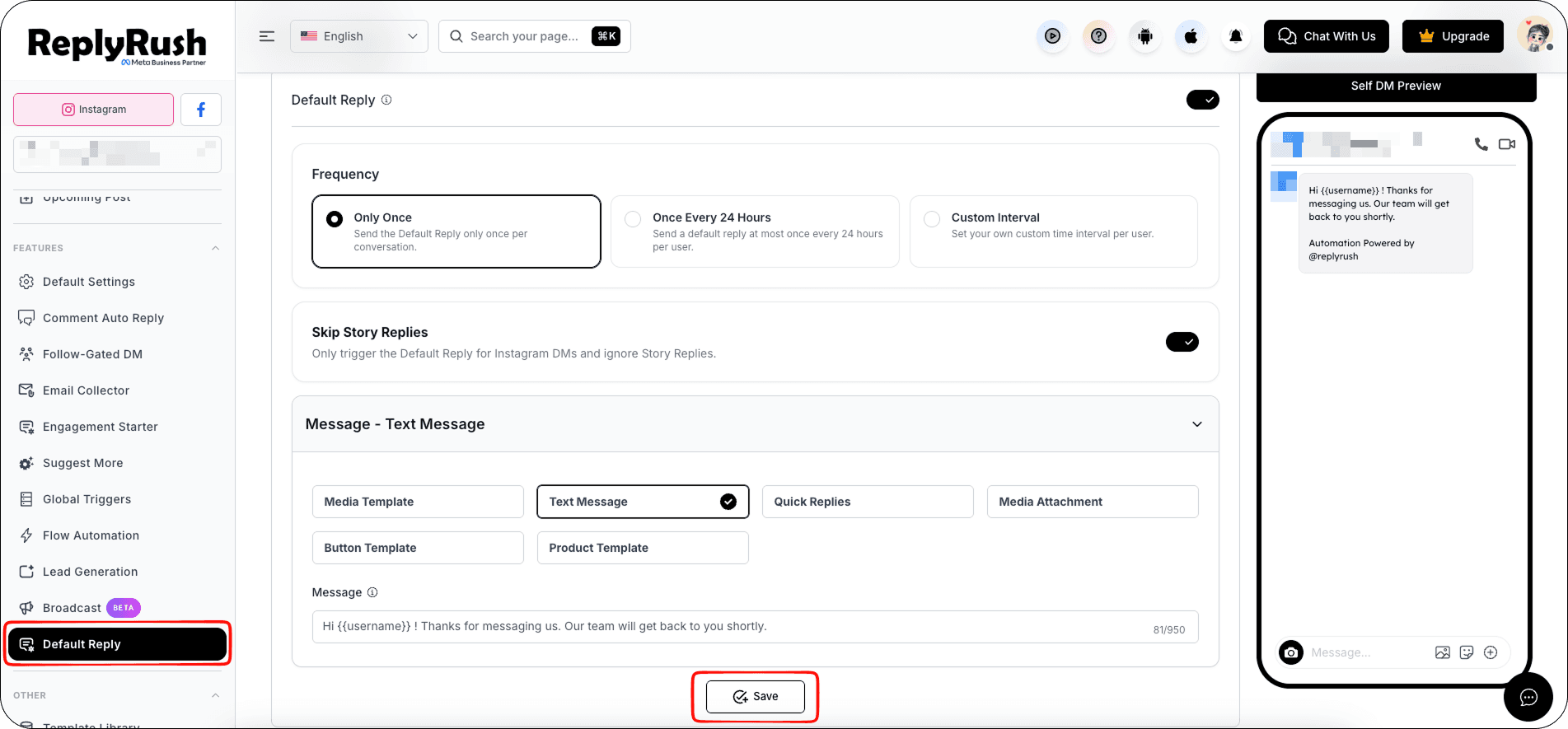This screenshot has height=729, width=1568.
Task: Click the Upgrade button
Action: [1453, 36]
